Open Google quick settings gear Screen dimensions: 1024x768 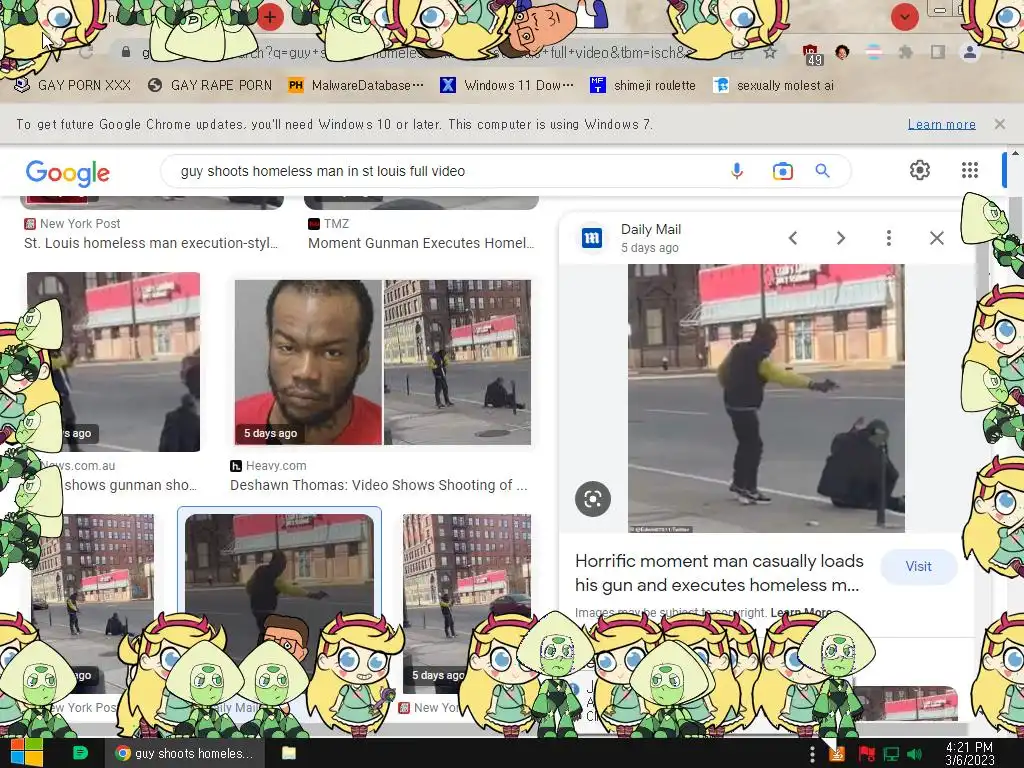pos(920,170)
